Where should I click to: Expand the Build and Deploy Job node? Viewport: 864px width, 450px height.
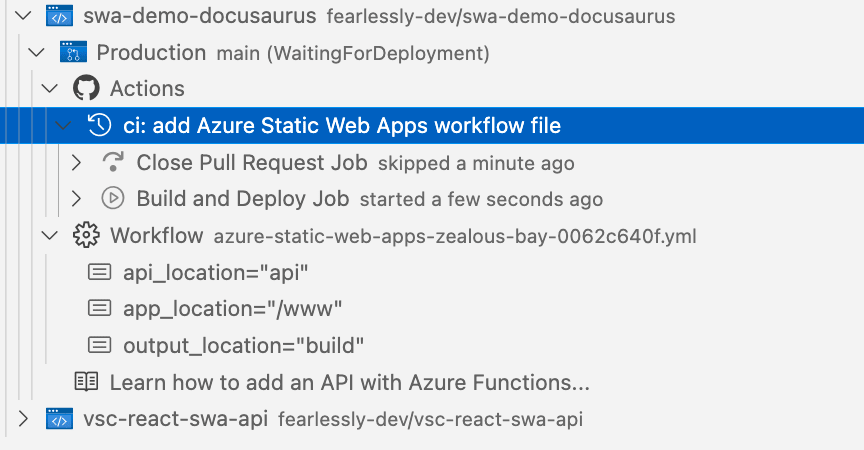[x=77, y=199]
